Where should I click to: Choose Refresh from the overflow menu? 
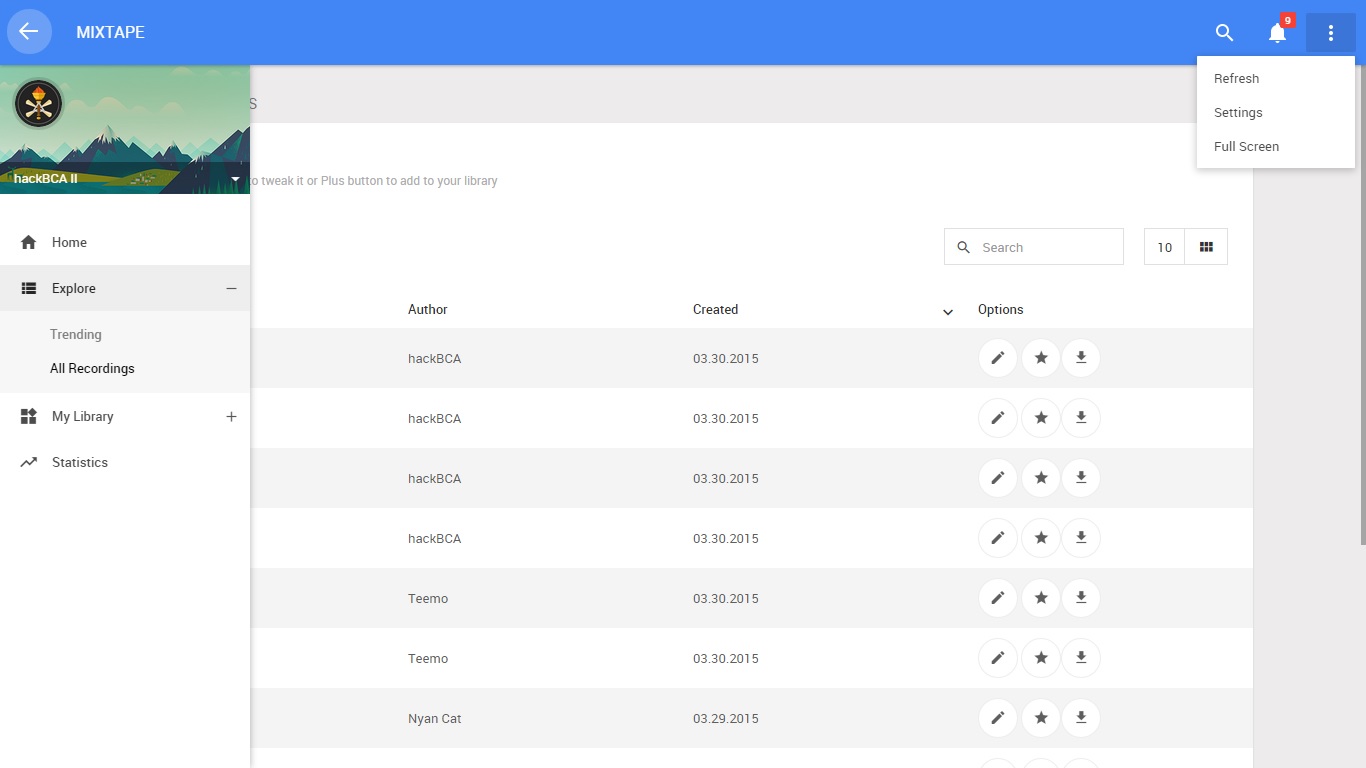(x=1276, y=79)
